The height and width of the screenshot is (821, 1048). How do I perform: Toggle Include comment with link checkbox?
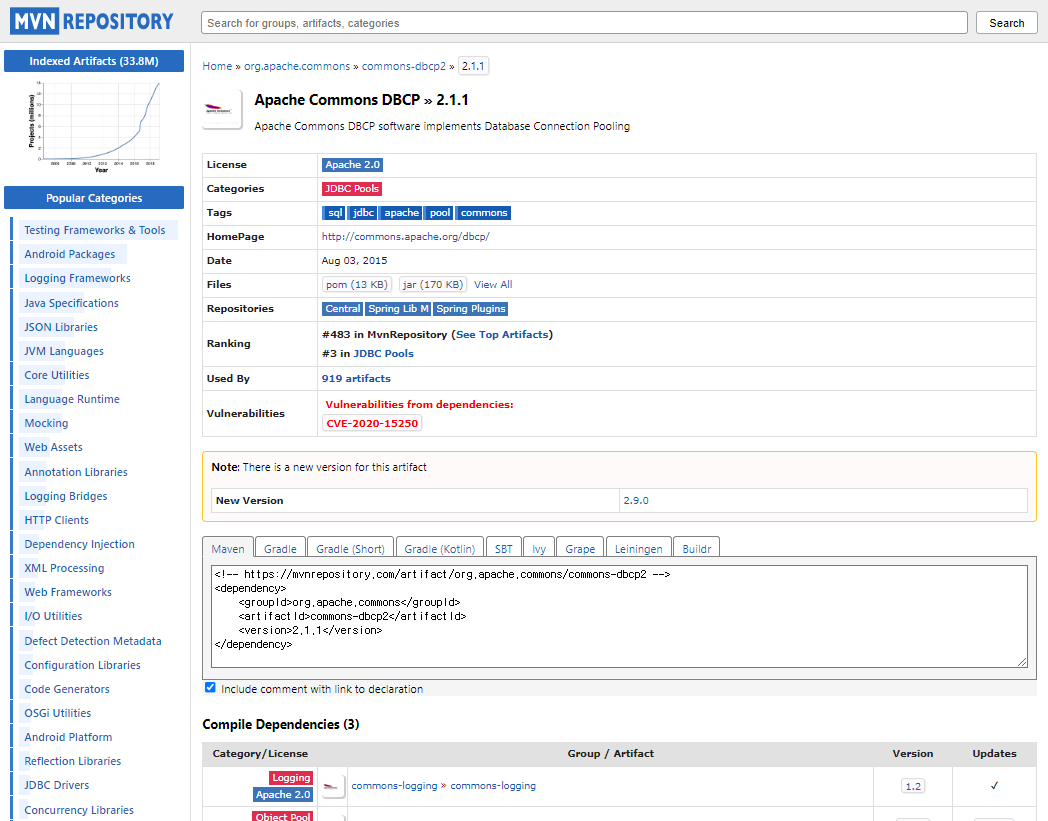click(x=211, y=688)
